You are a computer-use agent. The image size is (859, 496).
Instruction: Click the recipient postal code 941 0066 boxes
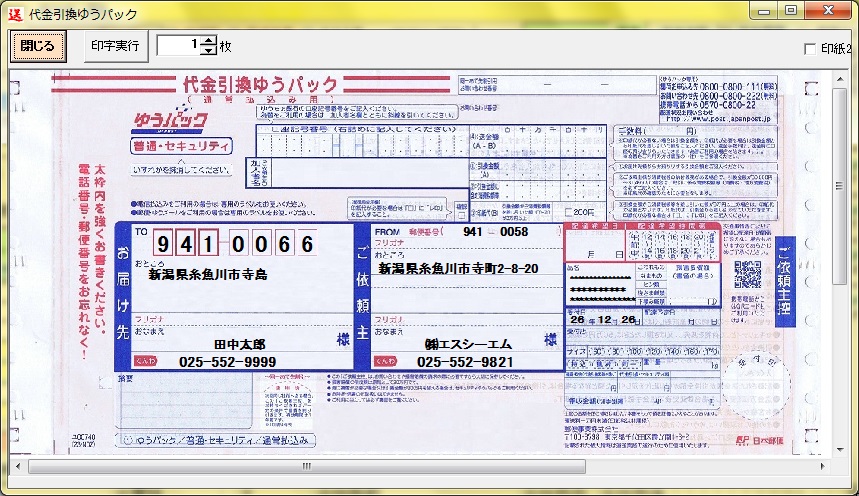pyautogui.click(x=235, y=243)
